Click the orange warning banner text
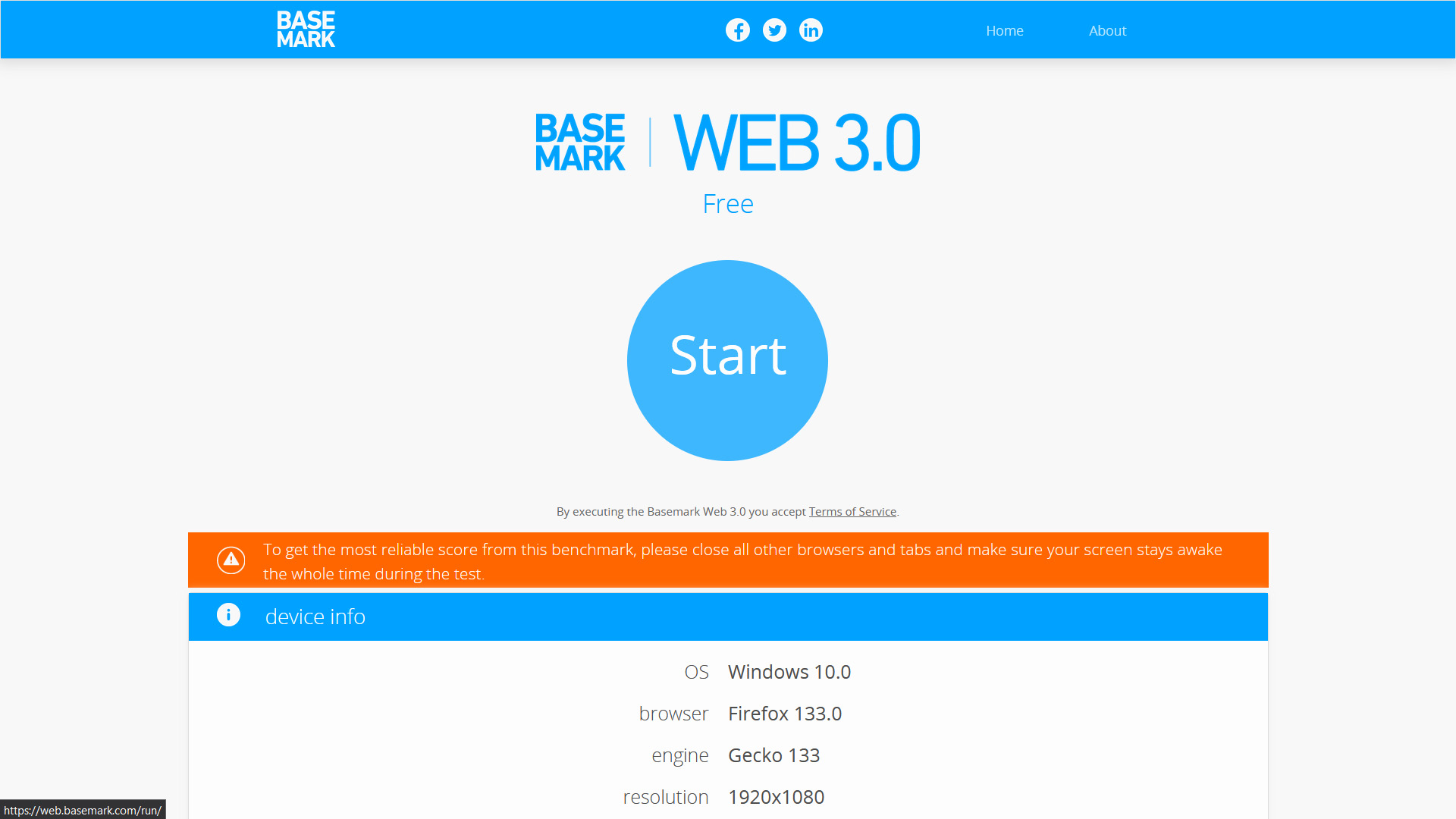 [742, 561]
